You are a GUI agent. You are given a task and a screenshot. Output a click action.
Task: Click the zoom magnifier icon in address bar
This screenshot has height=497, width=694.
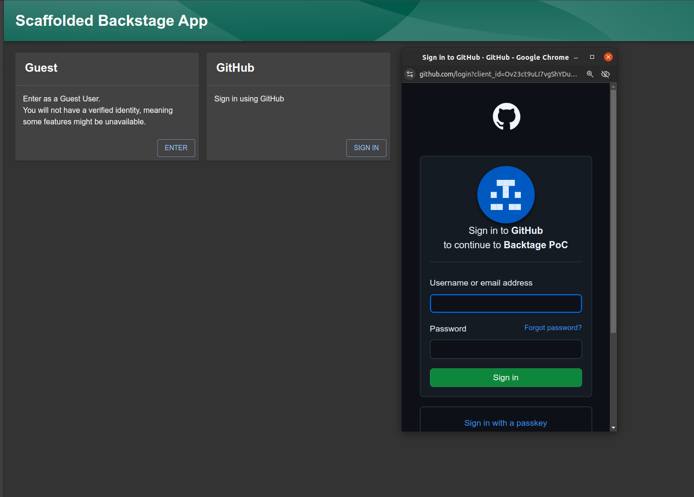tap(590, 74)
